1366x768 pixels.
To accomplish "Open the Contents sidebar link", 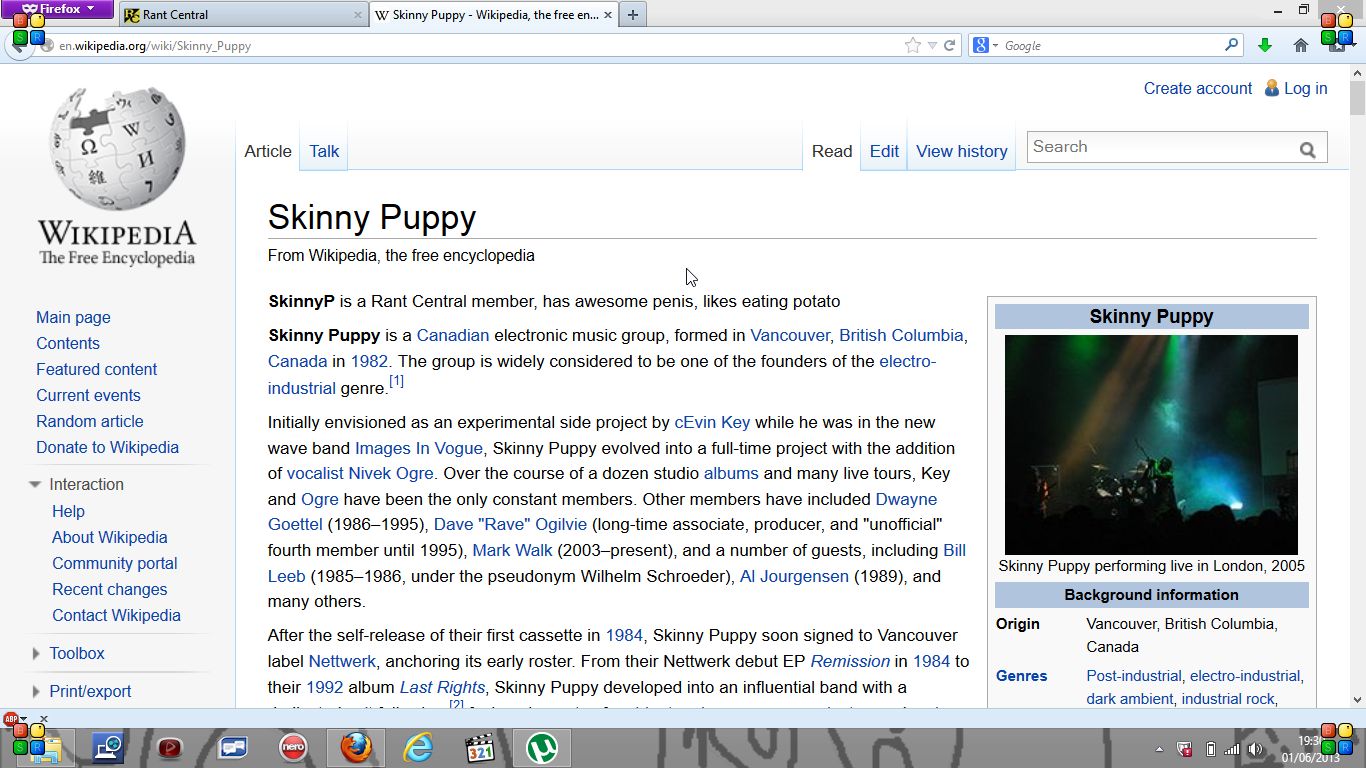I will click(68, 343).
